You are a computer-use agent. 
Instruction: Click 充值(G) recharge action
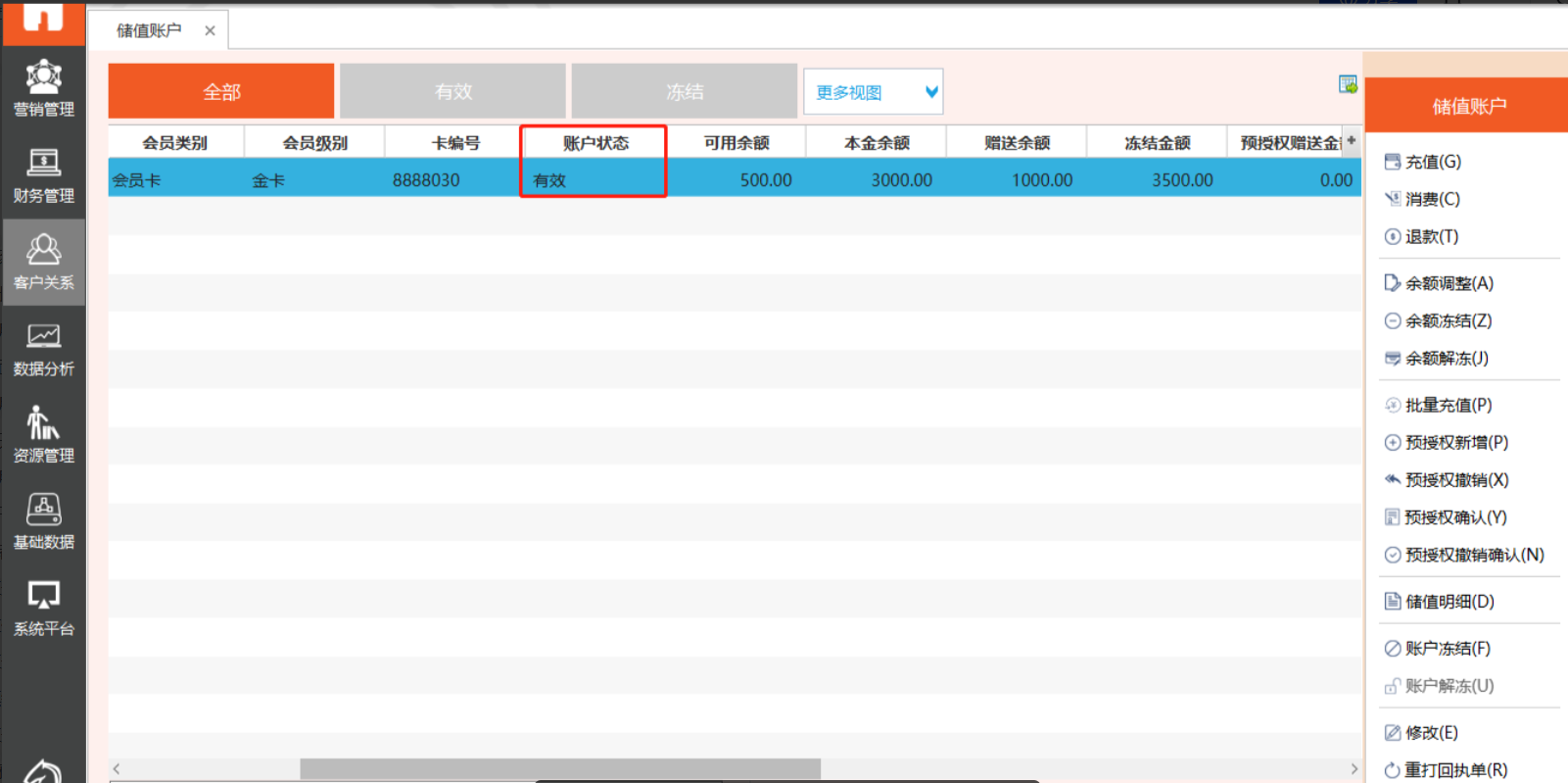1432,162
